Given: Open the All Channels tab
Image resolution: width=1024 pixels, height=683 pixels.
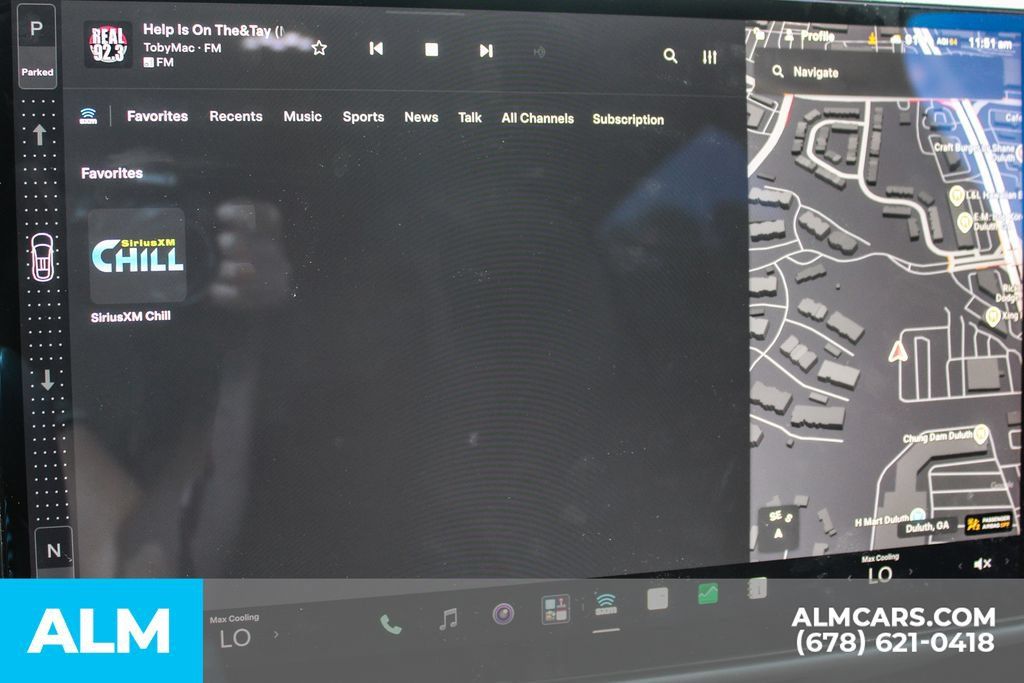Looking at the screenshot, I should pos(537,118).
